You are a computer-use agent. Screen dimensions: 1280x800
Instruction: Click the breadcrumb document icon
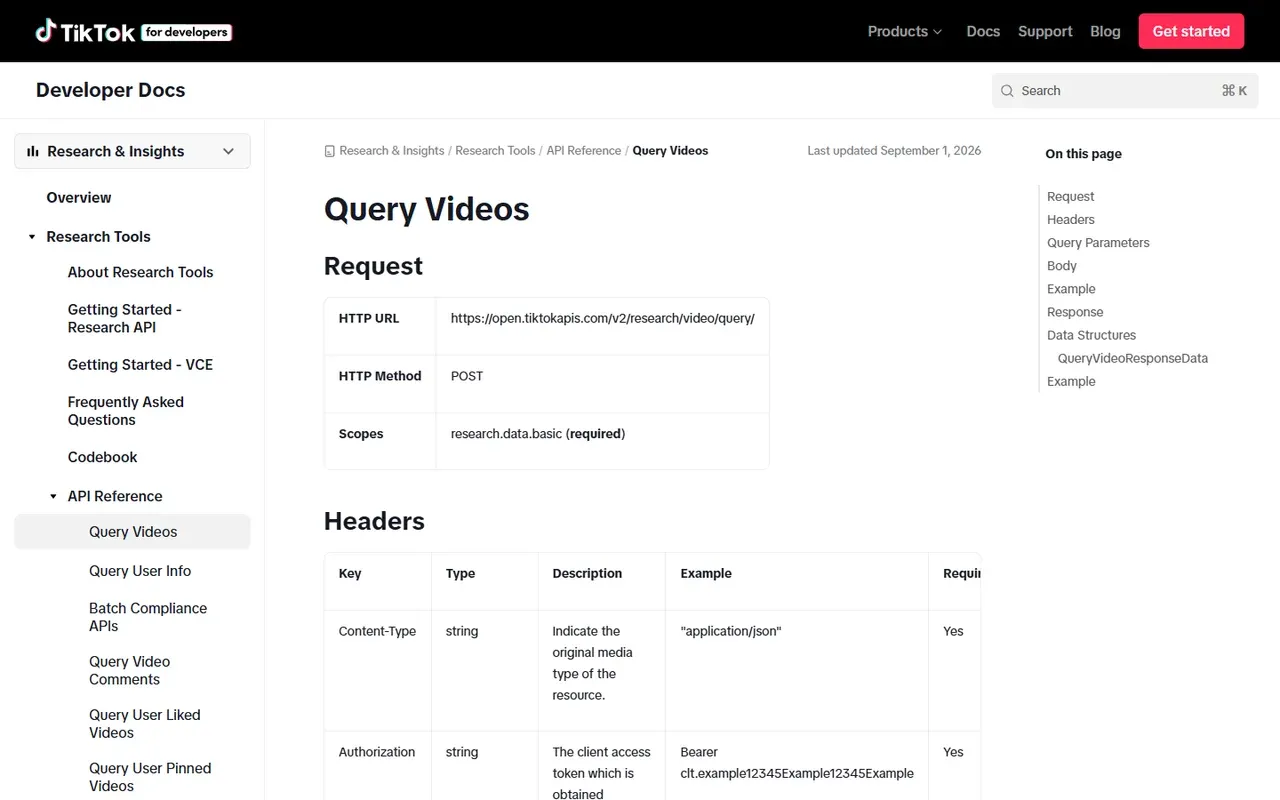point(330,151)
